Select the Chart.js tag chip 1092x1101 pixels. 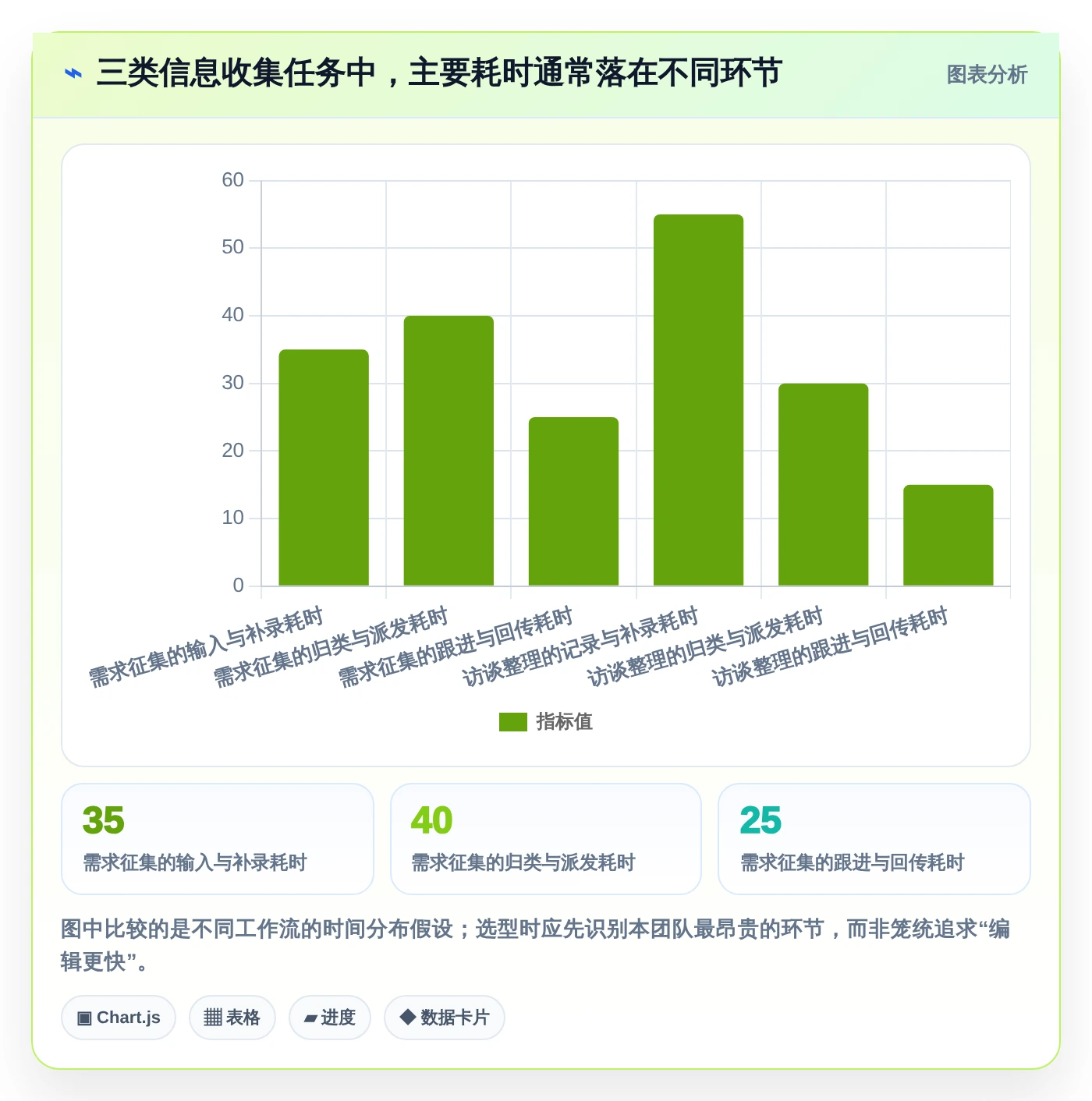(x=119, y=1018)
